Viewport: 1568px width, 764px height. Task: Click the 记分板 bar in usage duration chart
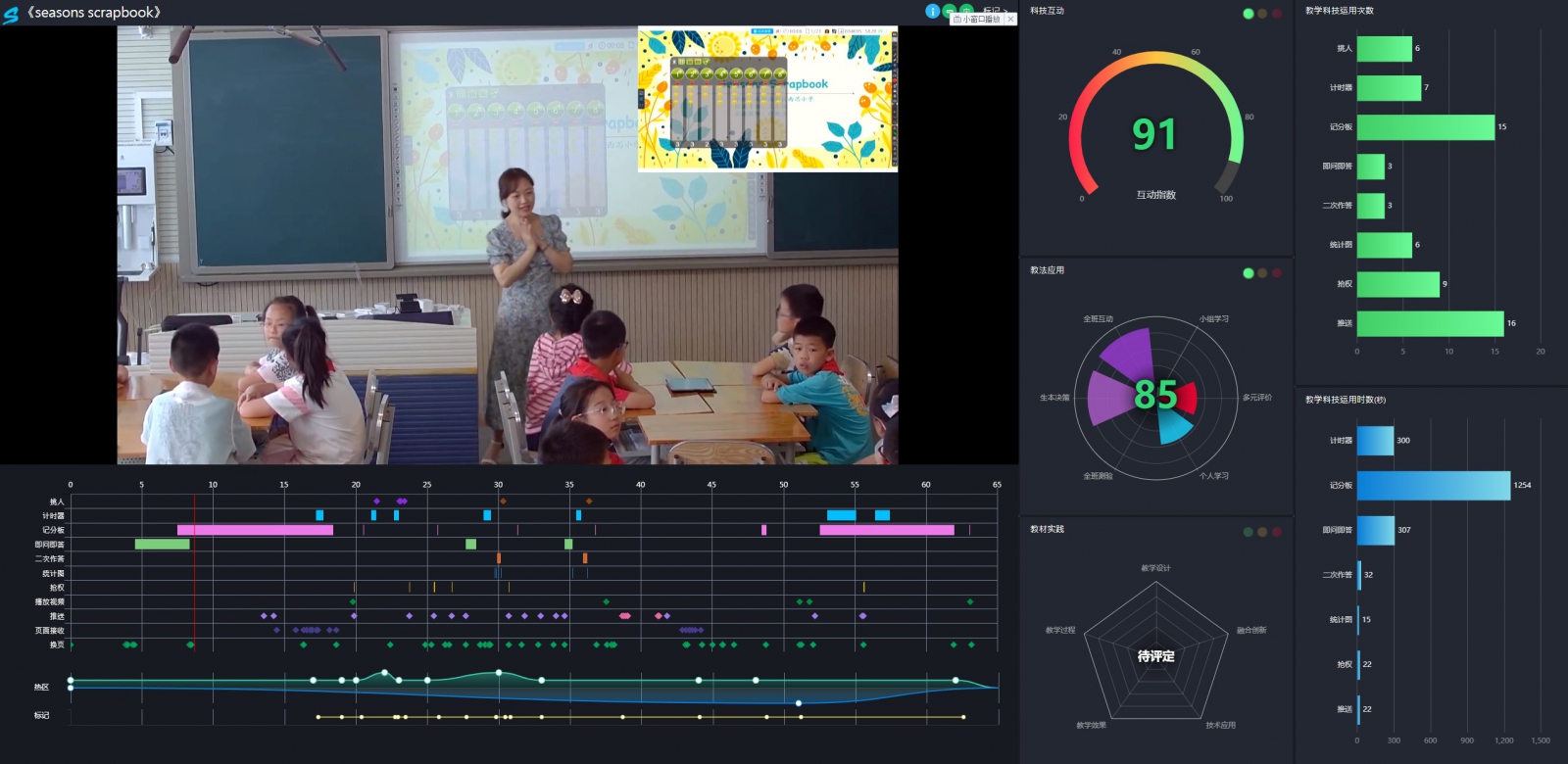pos(1433,486)
